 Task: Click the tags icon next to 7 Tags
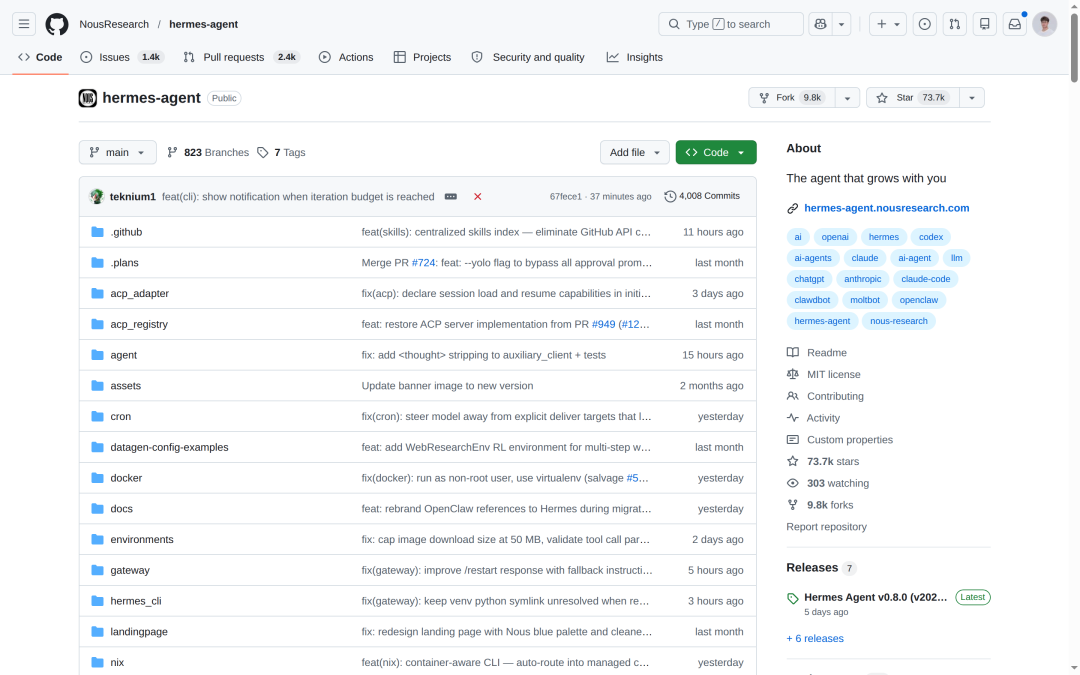[262, 152]
